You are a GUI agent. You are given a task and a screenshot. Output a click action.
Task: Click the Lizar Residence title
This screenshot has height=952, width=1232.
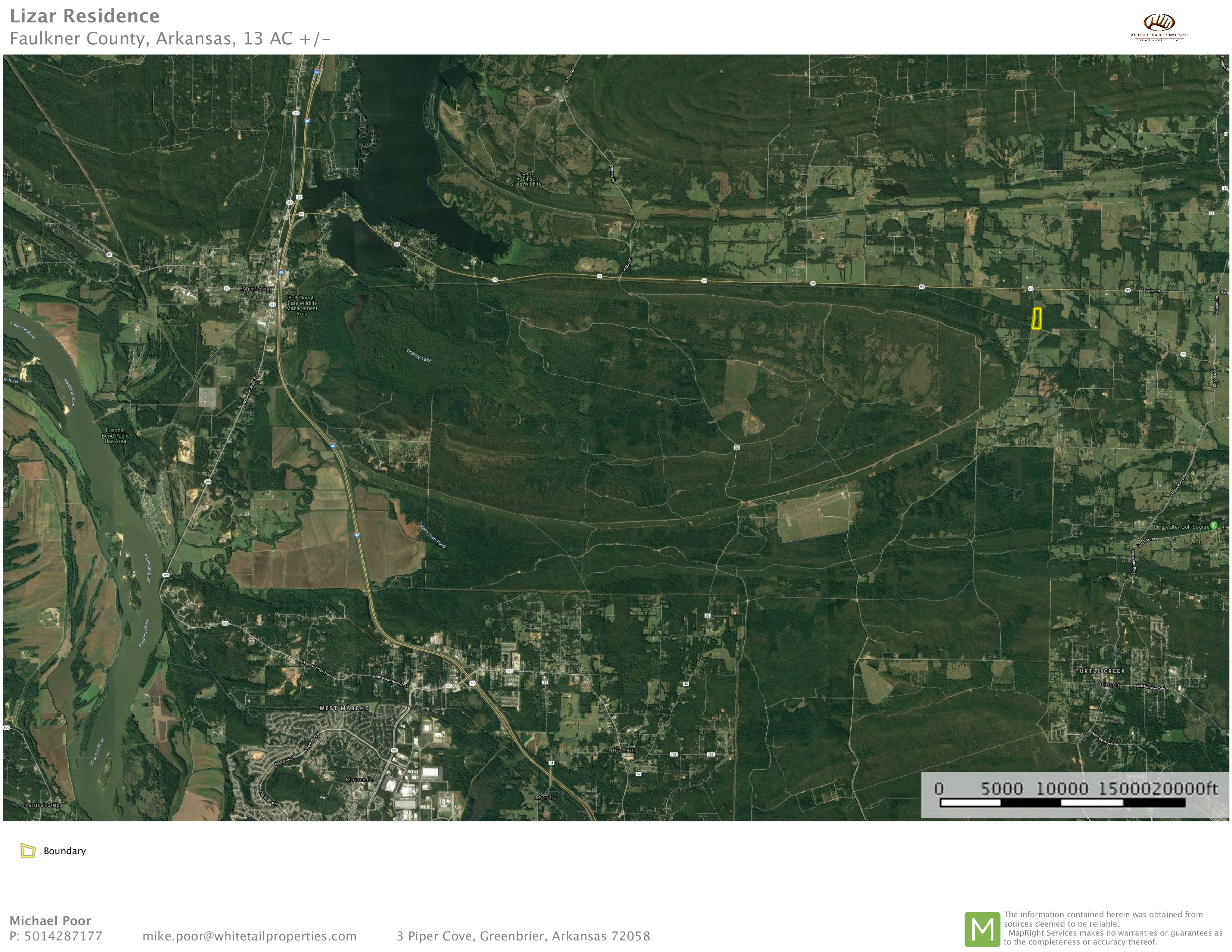coord(85,16)
